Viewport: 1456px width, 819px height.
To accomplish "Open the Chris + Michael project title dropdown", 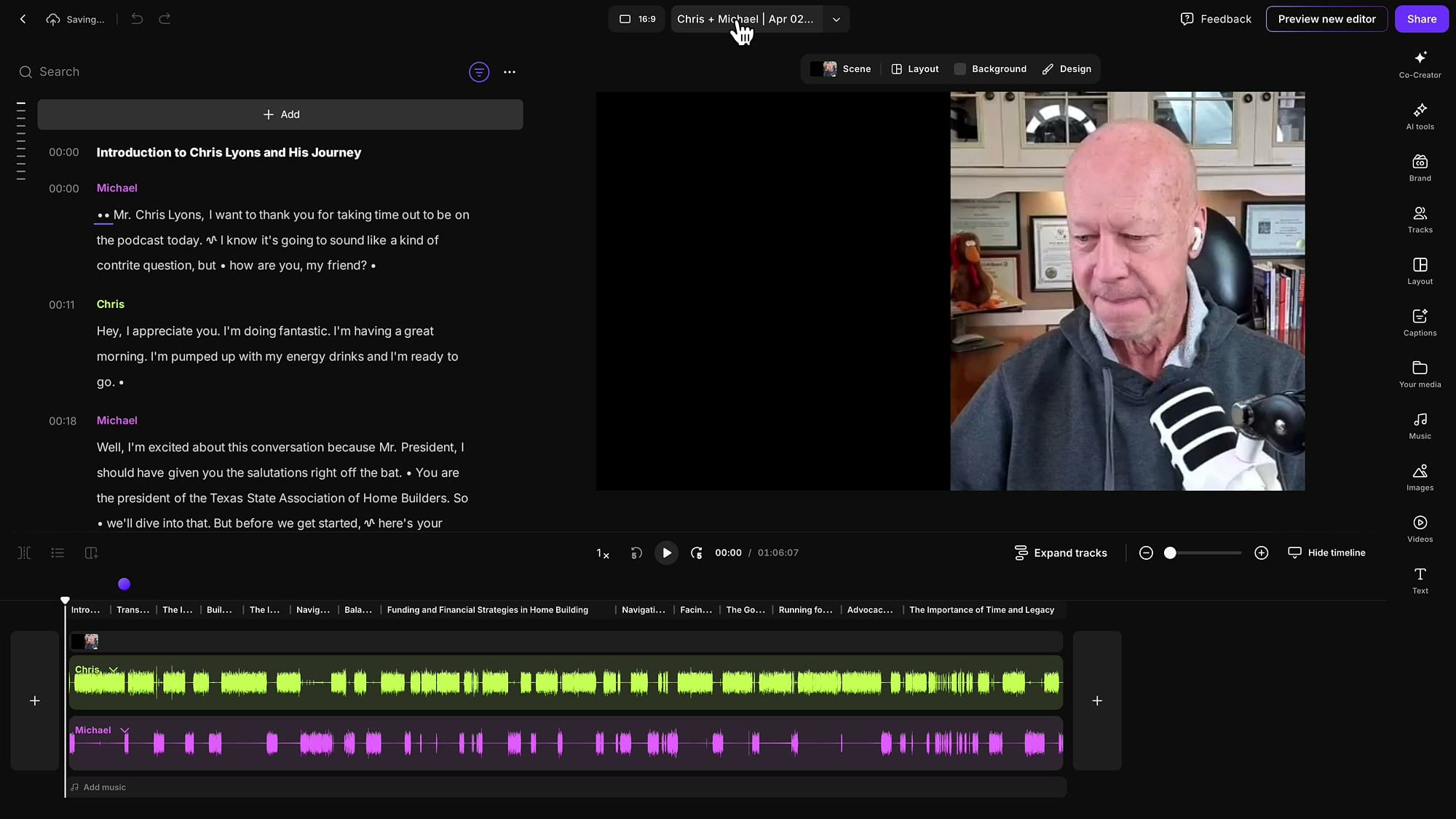I will point(835,19).
